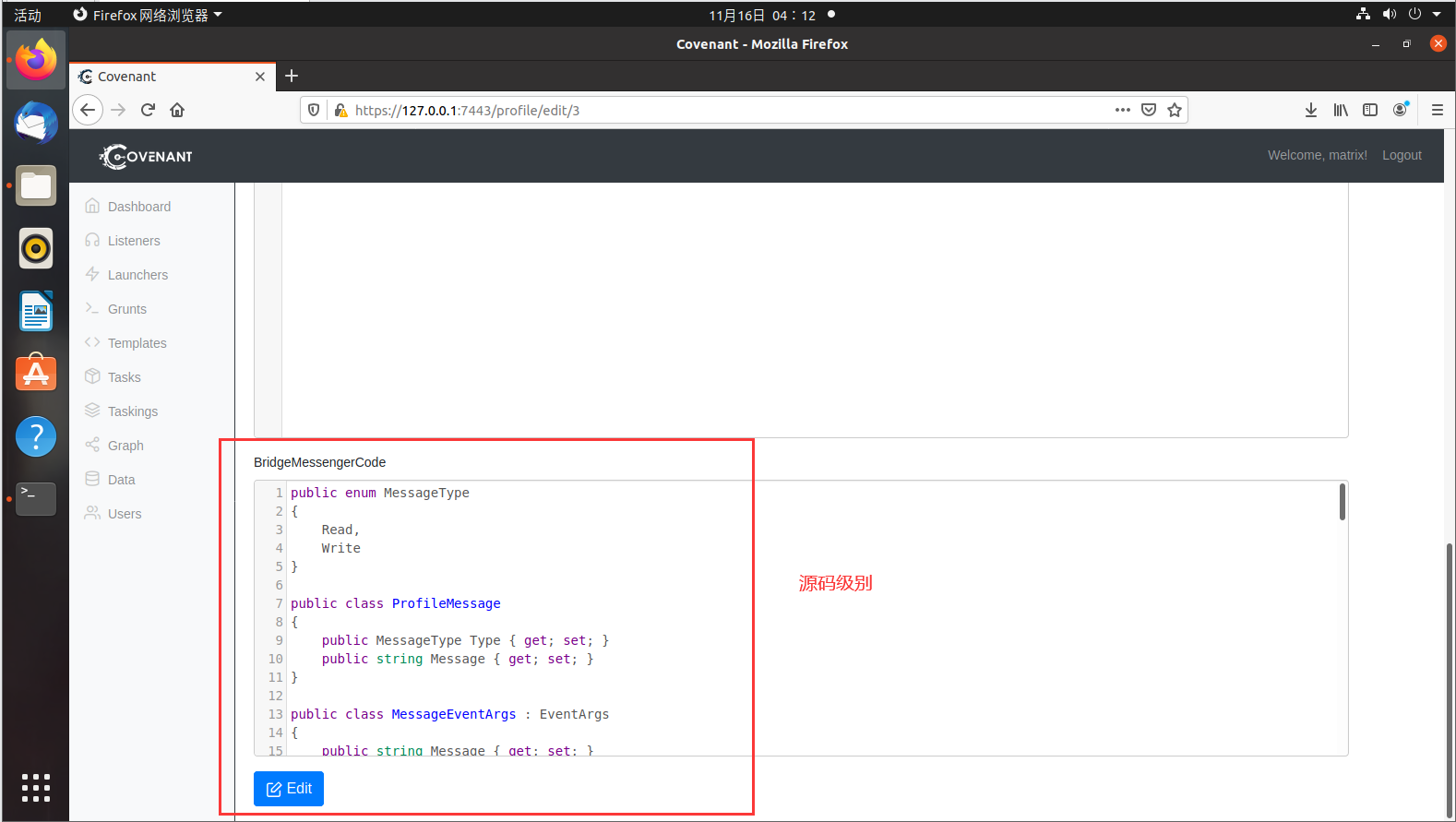The height and width of the screenshot is (822, 1456).
Task: Open the Listeners page in sidebar
Action: pyautogui.click(x=134, y=241)
